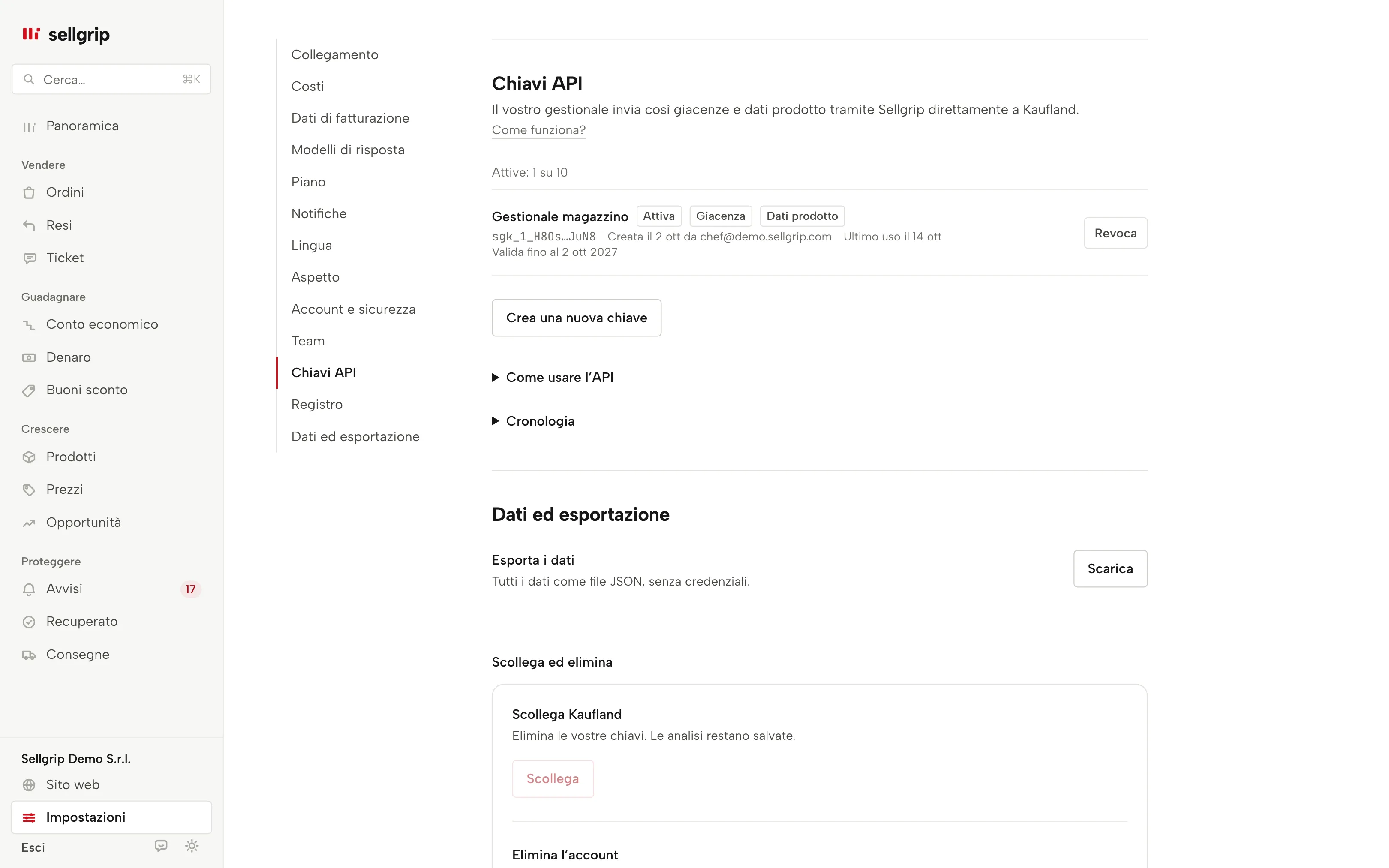This screenshot has height=868, width=1389.
Task: Click the Avvisi bell icon
Action: [x=29, y=589]
